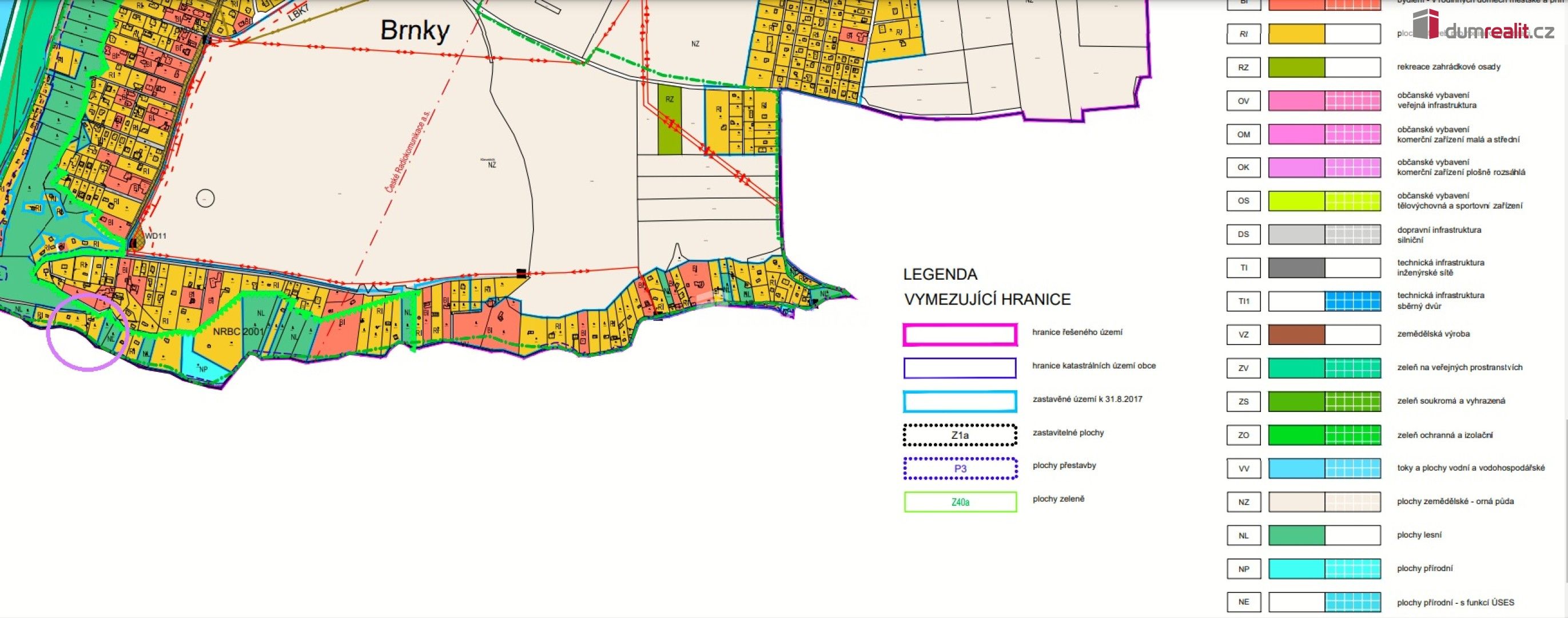
Task: Click the magenta 'hranice řešeného území' box
Action: click(x=960, y=335)
